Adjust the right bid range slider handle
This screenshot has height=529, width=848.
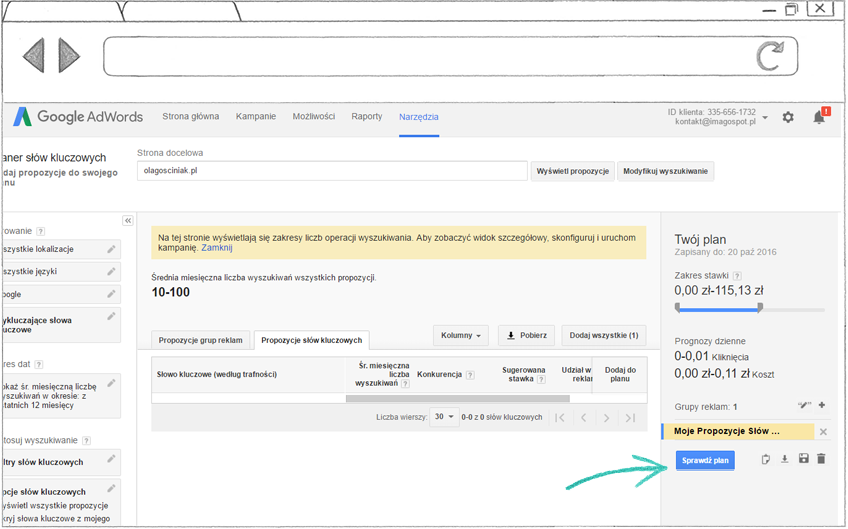tap(760, 308)
